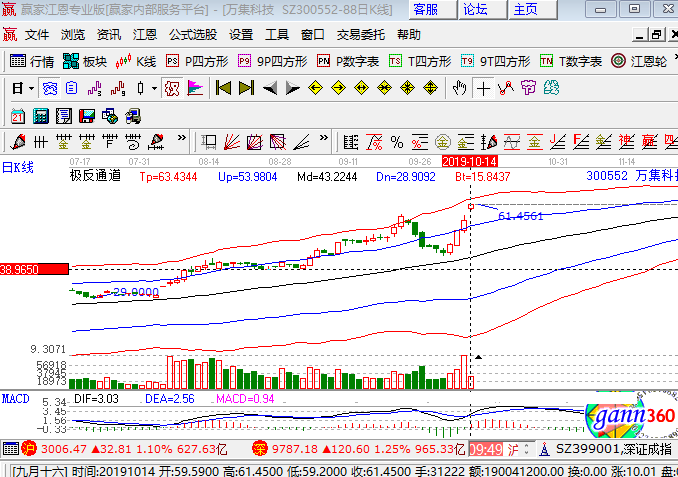Select the red step-line 9 icon
The height and width of the screenshot is (477, 678).
[x=118, y=88]
